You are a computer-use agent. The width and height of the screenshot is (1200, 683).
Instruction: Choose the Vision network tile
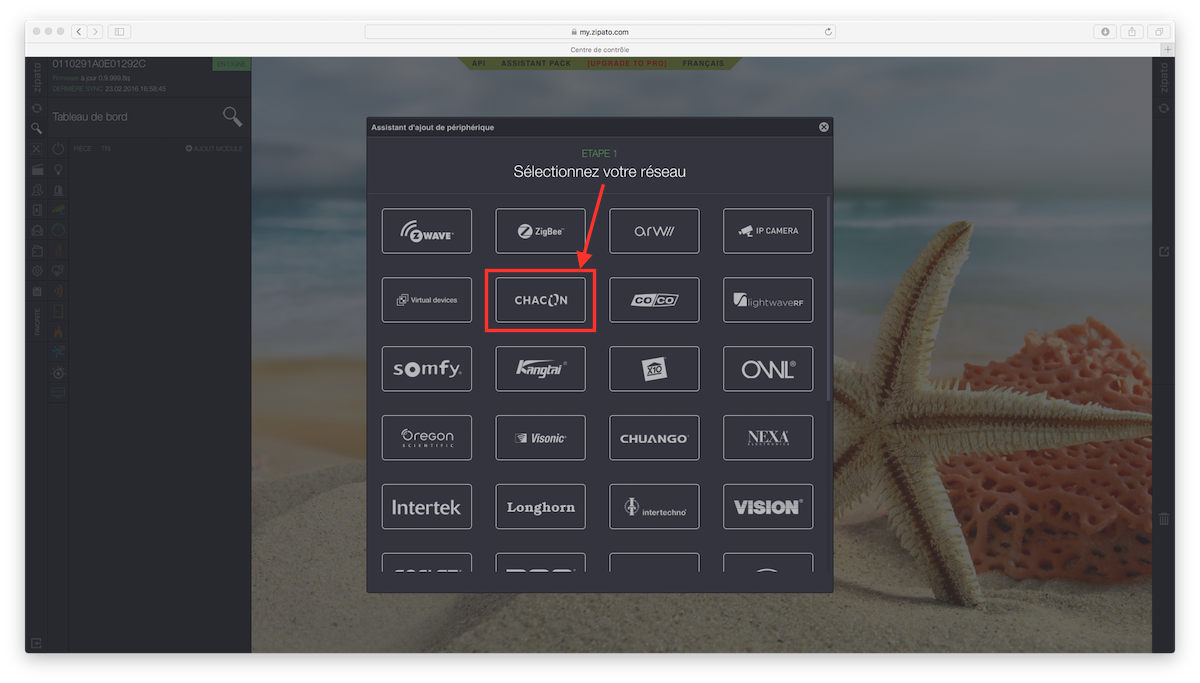coord(768,506)
